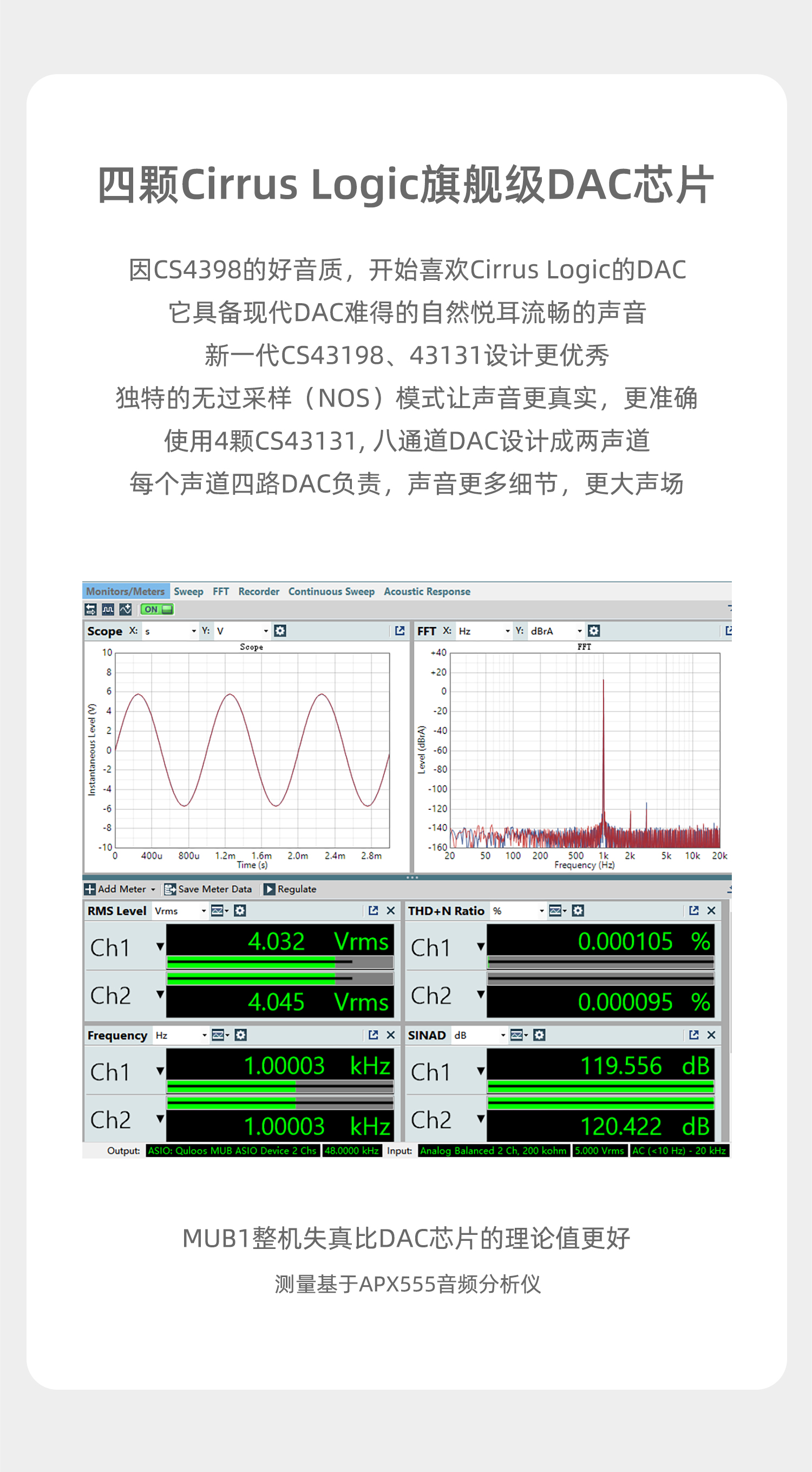812x1472 pixels.
Task: Click the square-wave generator toolbar icon
Action: pyautogui.click(x=108, y=610)
